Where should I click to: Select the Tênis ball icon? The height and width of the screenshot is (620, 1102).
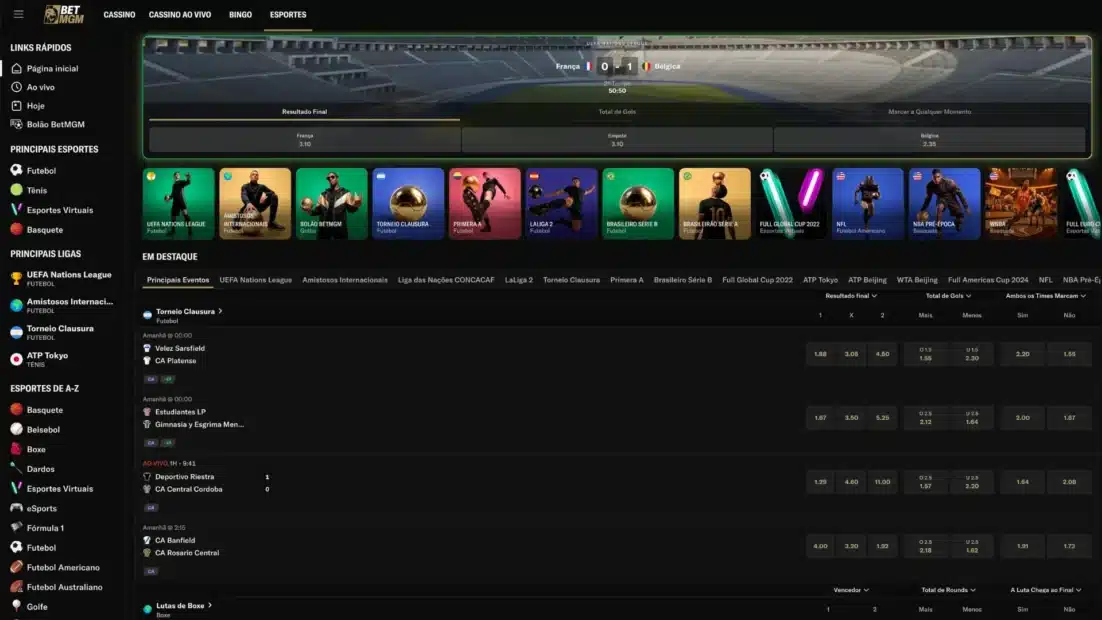tap(16, 190)
